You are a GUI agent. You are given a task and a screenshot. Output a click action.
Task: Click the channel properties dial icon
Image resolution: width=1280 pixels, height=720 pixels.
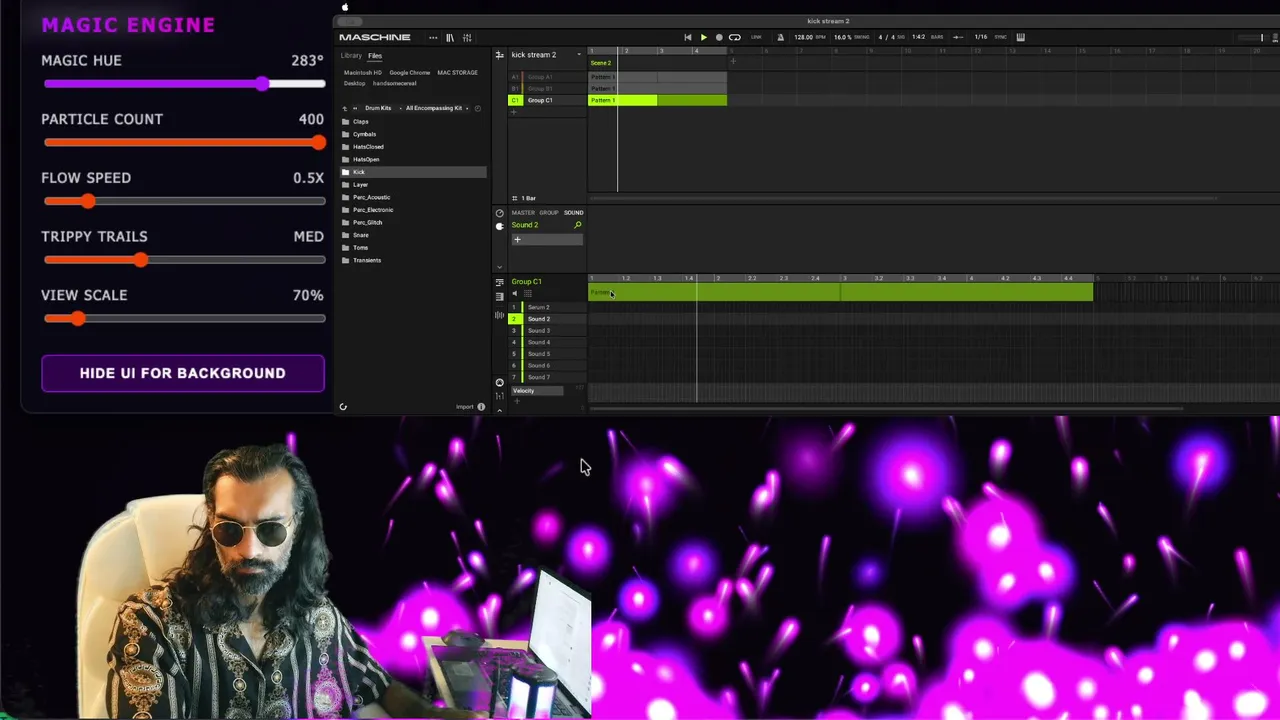pos(500,213)
